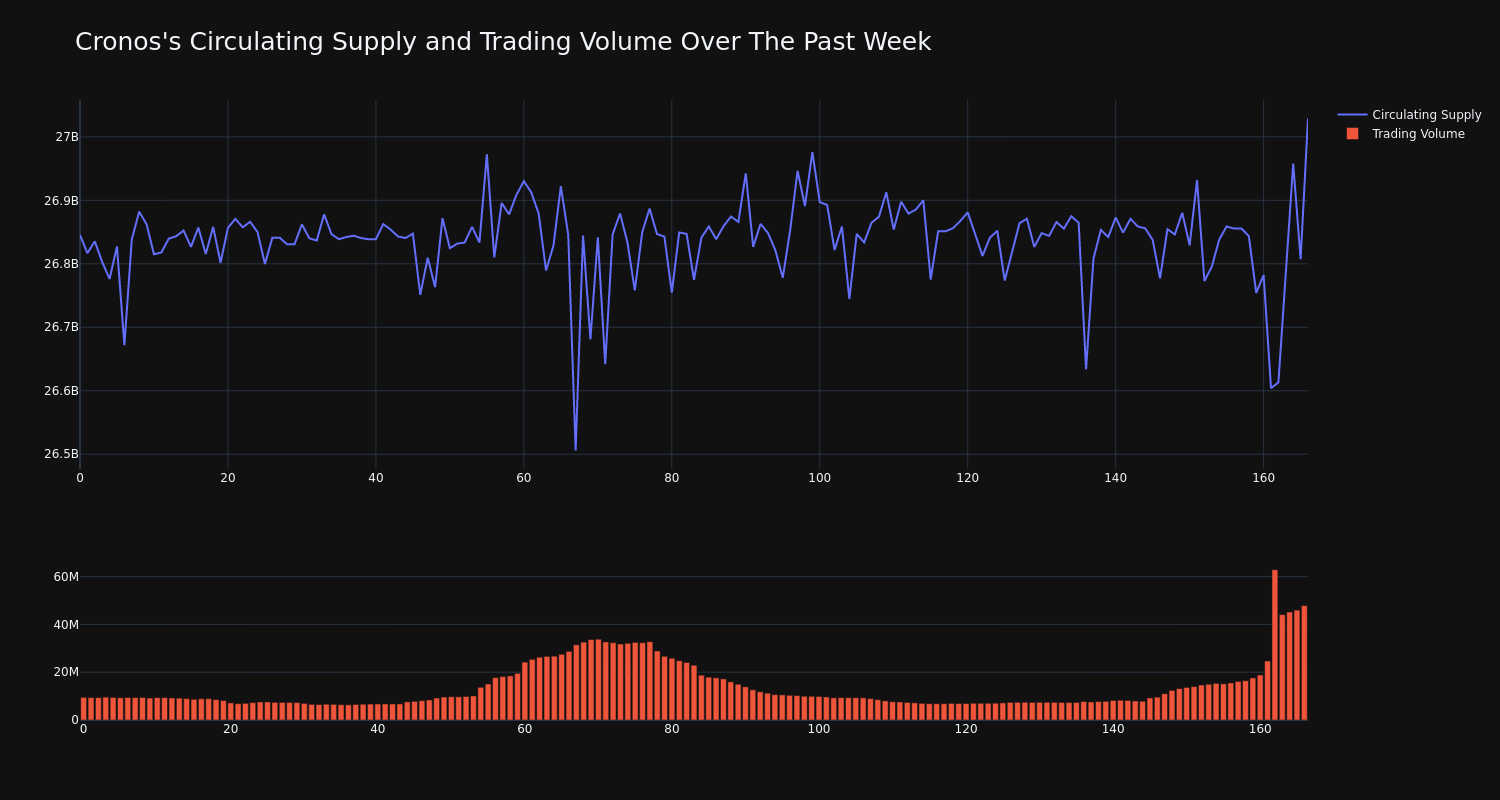Click the 26.9B y-axis label
Image resolution: width=1500 pixels, height=800 pixels.
[61, 201]
